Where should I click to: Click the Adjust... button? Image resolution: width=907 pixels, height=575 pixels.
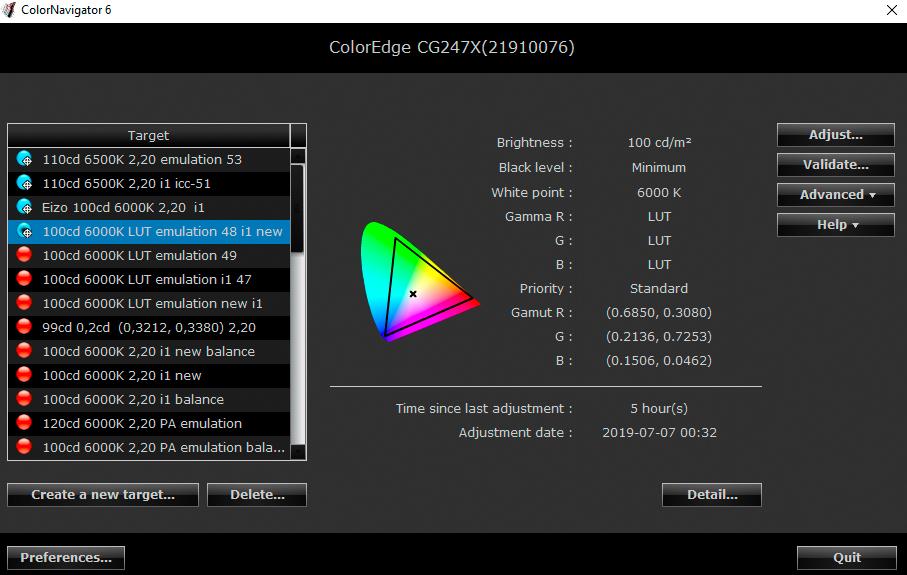pyautogui.click(x=836, y=135)
